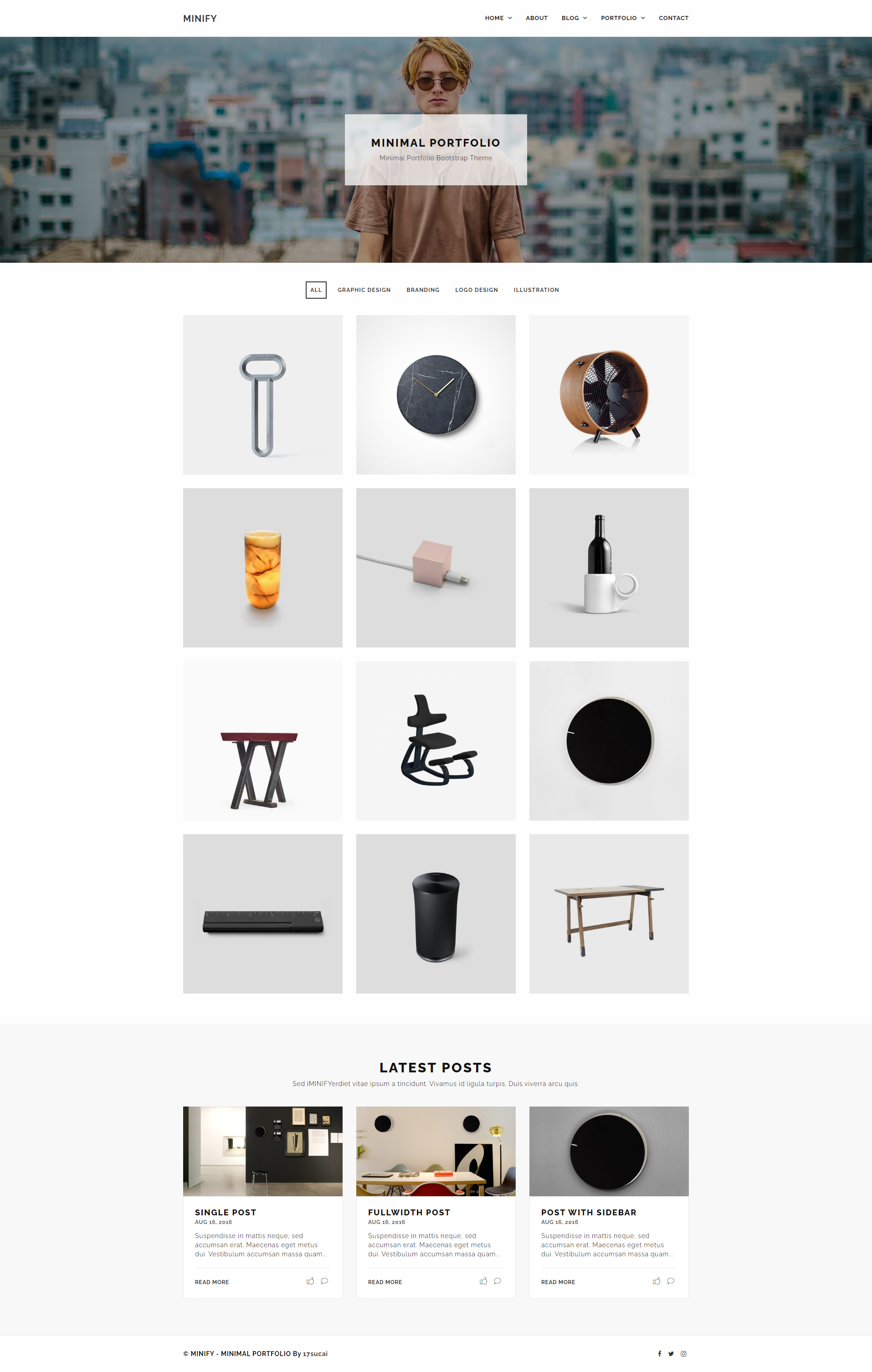This screenshot has width=872, height=1372.
Task: Expand the Blog dropdown menu
Action: 574,18
